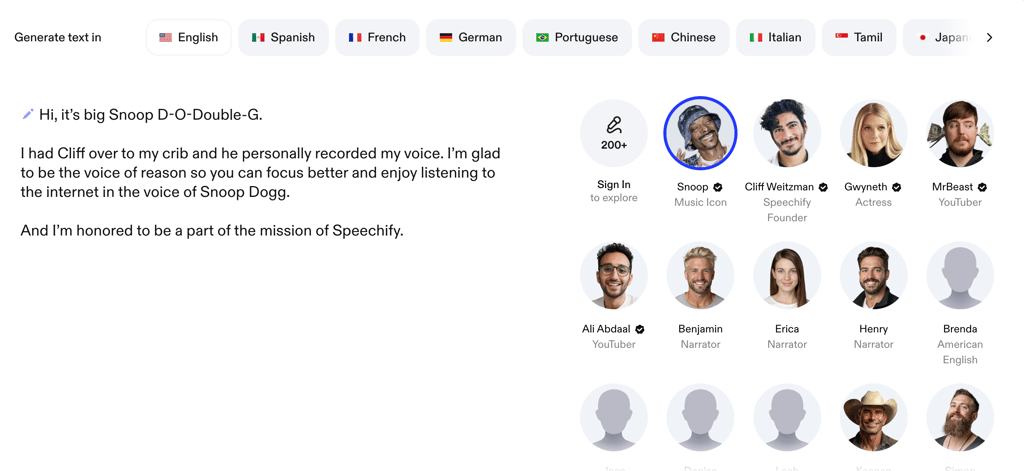The height and width of the screenshot is (471, 1024).
Task: Click the 200+ voice clone icon
Action: tap(614, 133)
